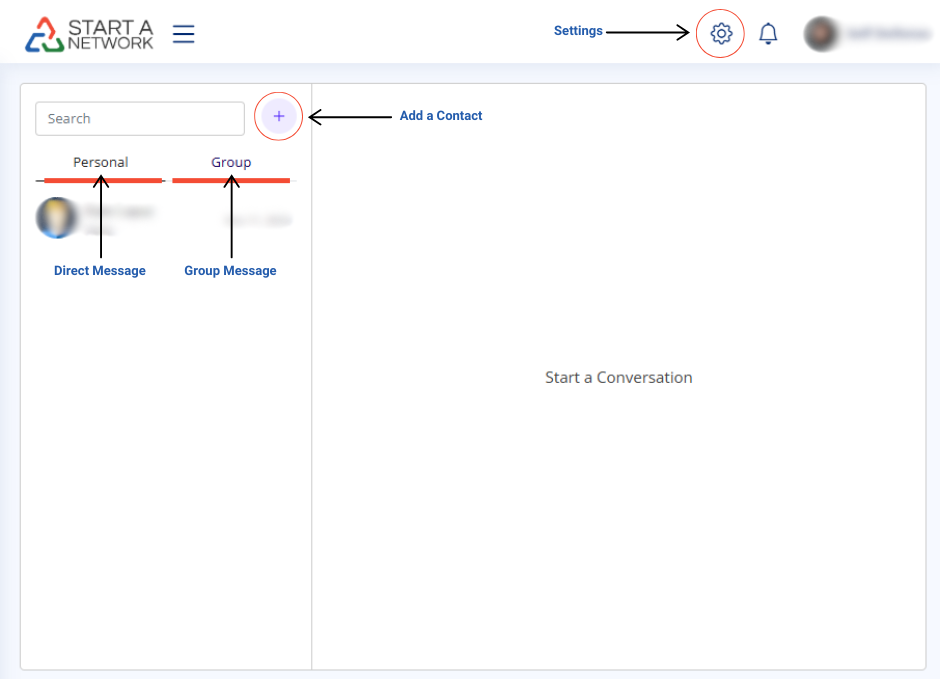This screenshot has width=940, height=679.
Task: Click the blurred username in the header
Action: (x=887, y=34)
